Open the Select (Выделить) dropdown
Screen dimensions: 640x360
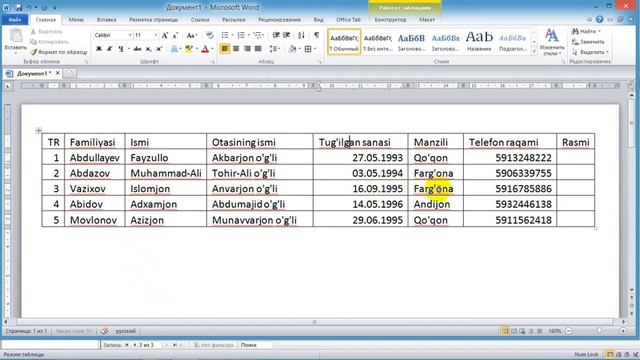590,52
